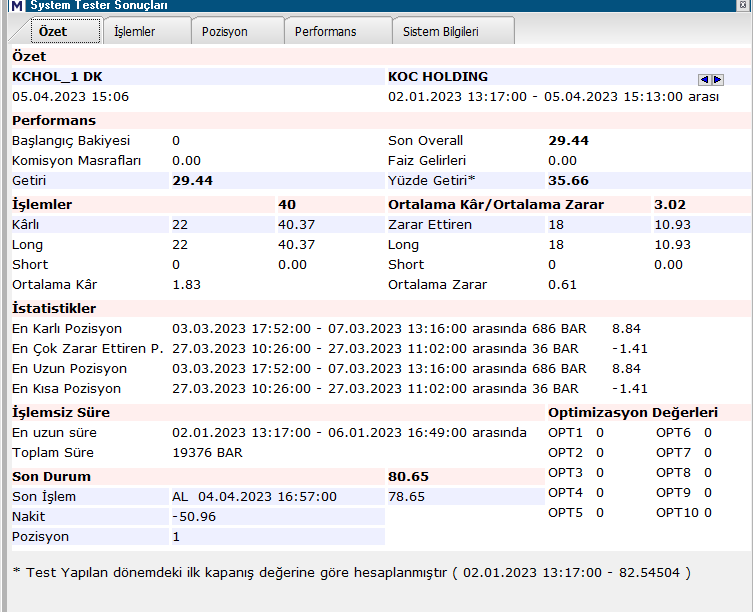Click the OPT6 optimization entry

click(684, 433)
